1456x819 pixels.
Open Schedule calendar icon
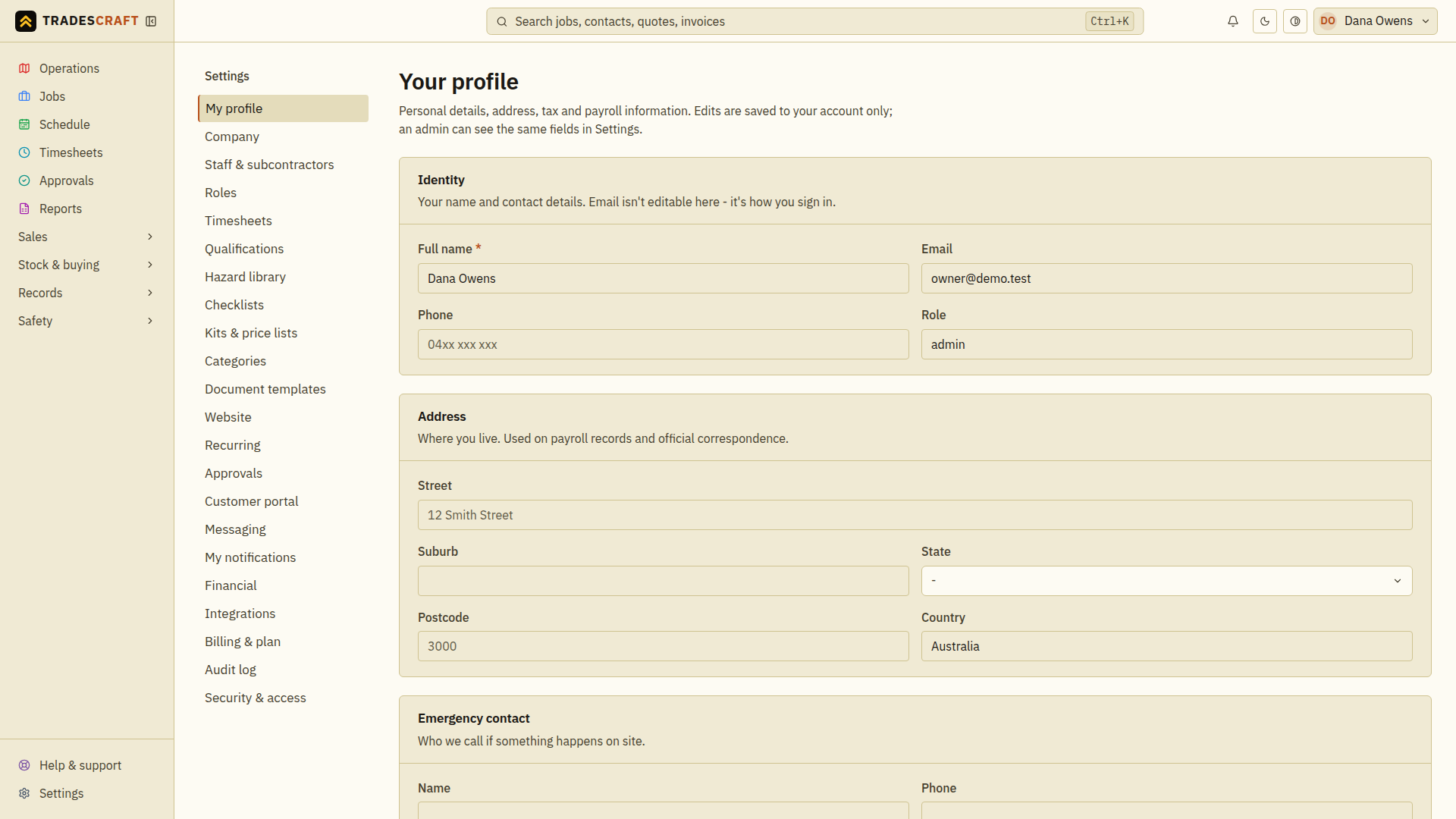click(x=24, y=124)
